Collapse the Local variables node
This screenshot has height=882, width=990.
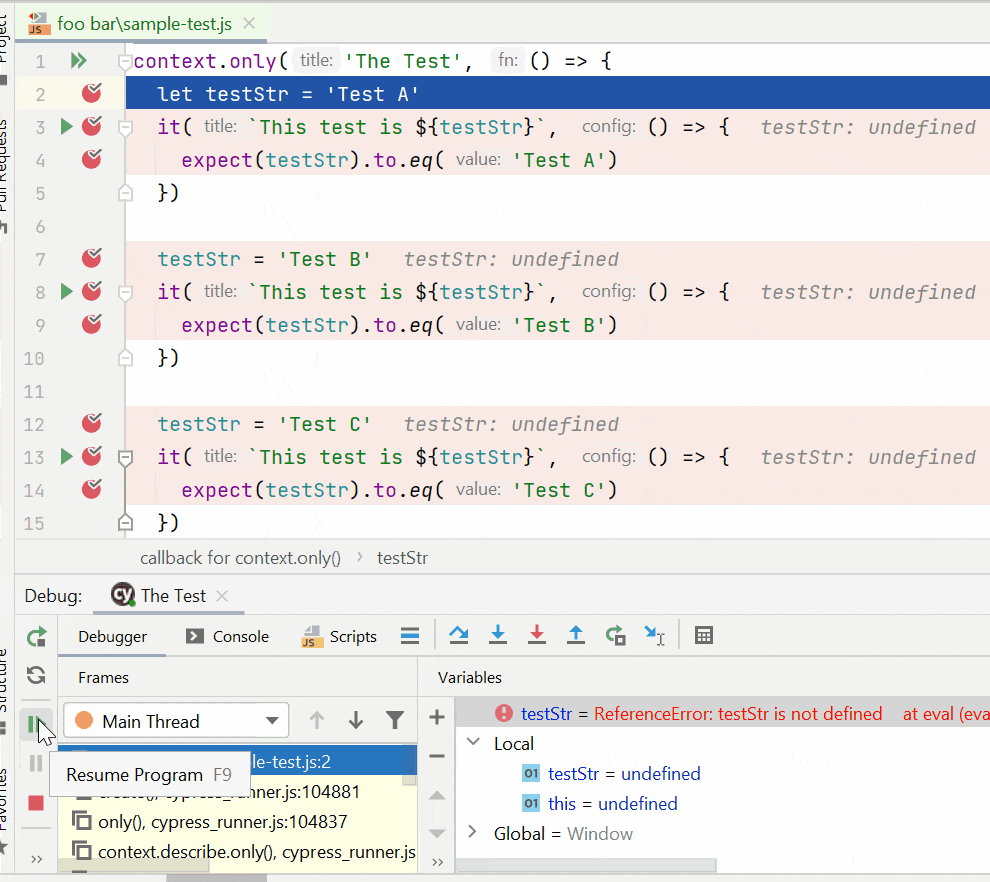[x=474, y=742]
